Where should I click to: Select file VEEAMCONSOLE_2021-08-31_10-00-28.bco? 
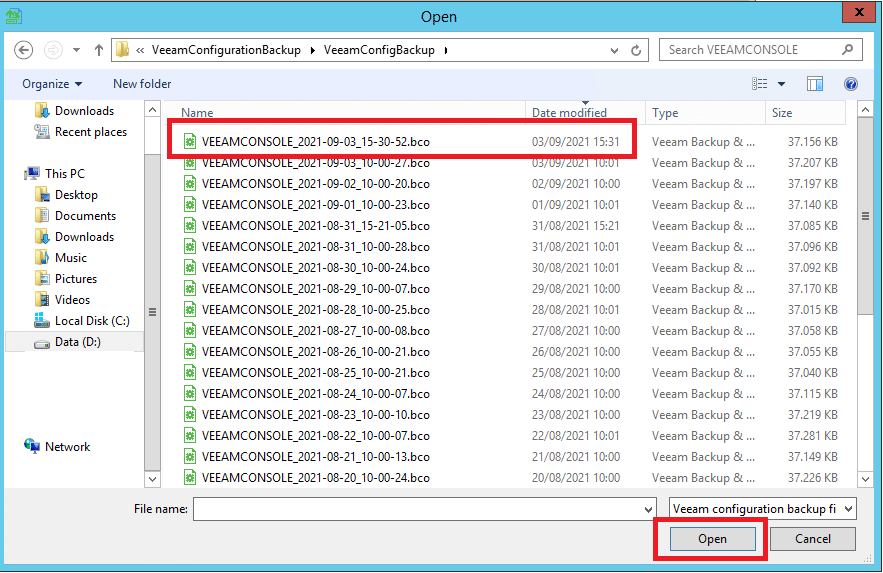(x=315, y=247)
